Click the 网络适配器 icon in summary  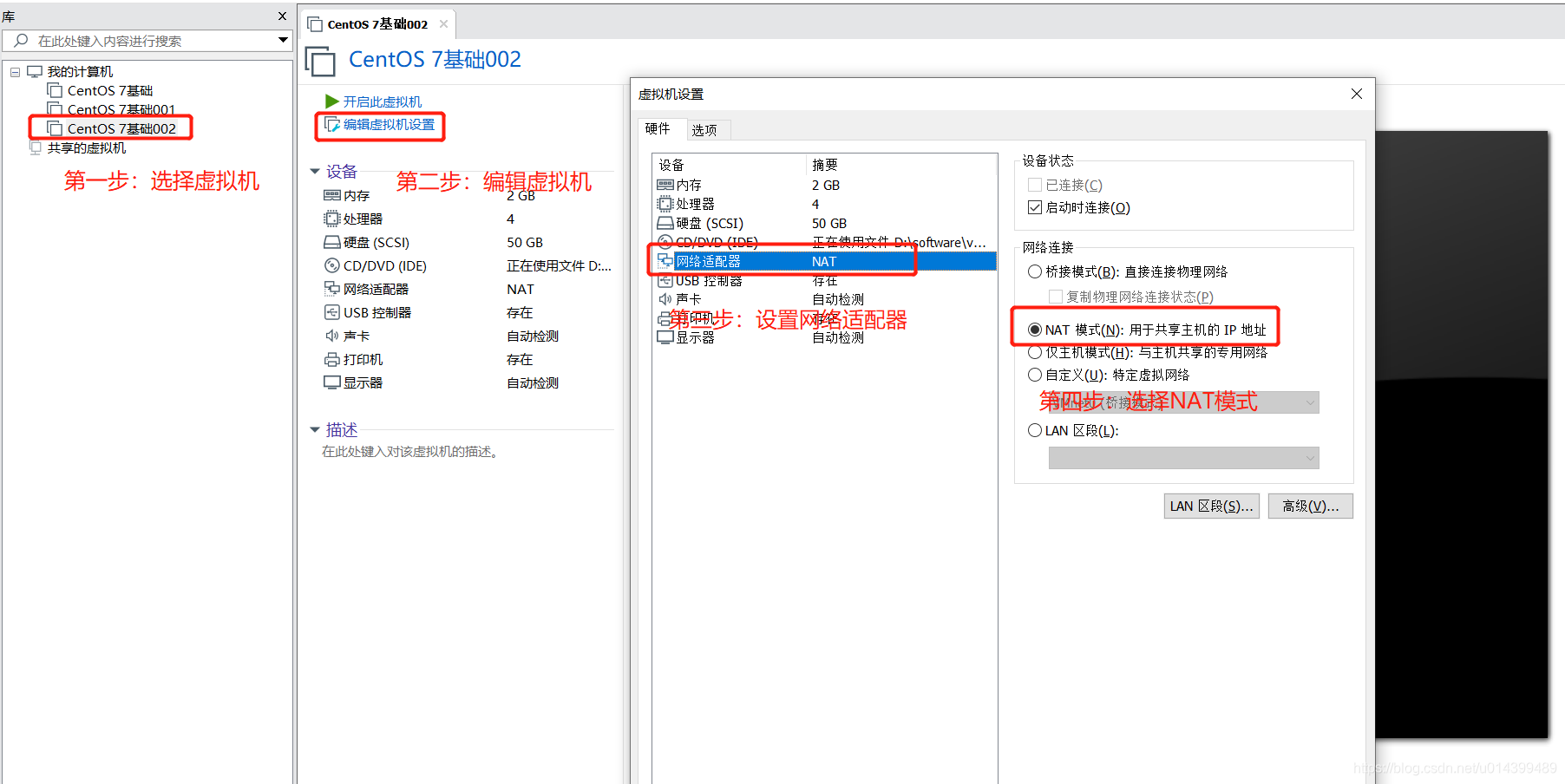[331, 289]
